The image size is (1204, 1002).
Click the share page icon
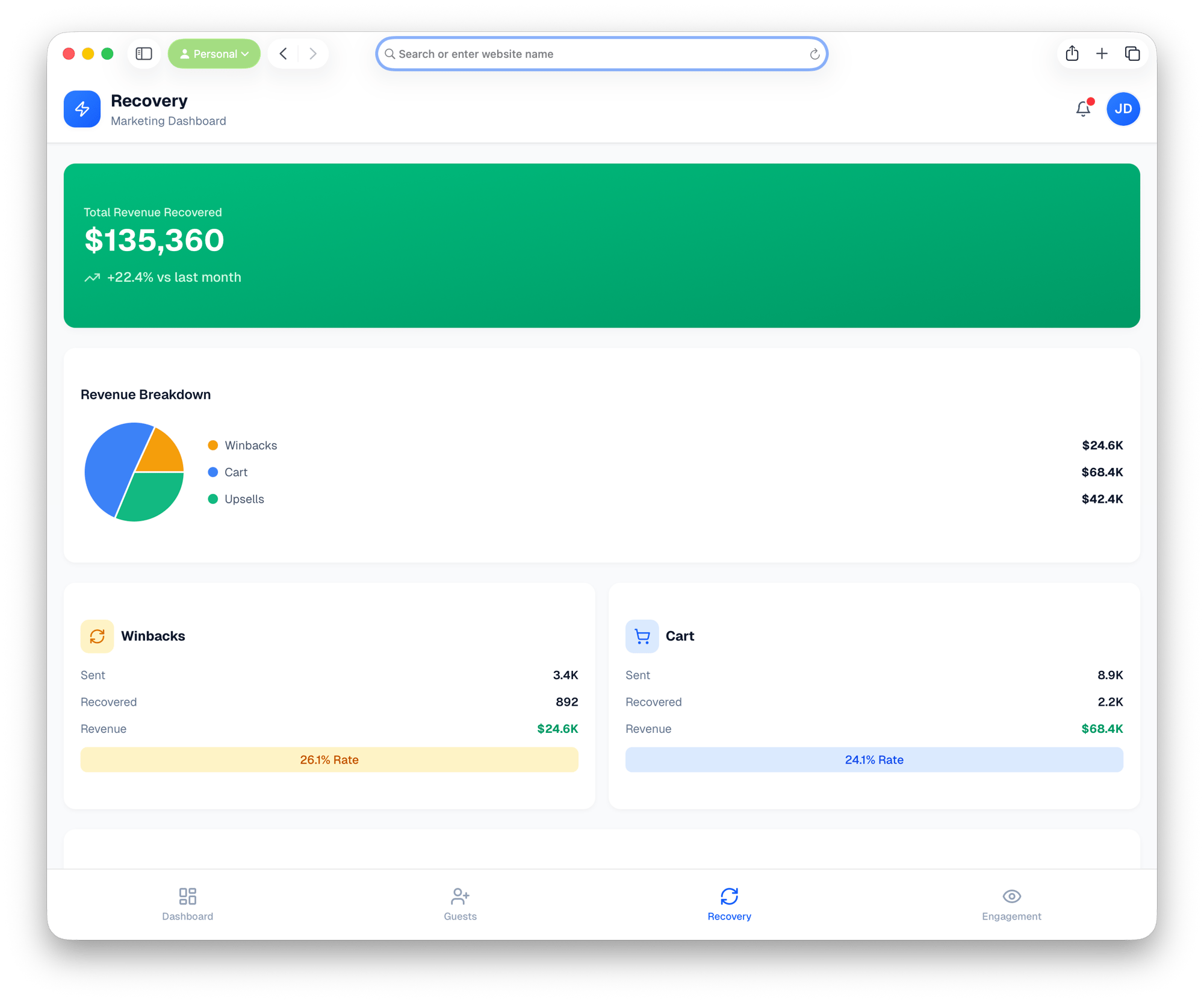(1072, 54)
